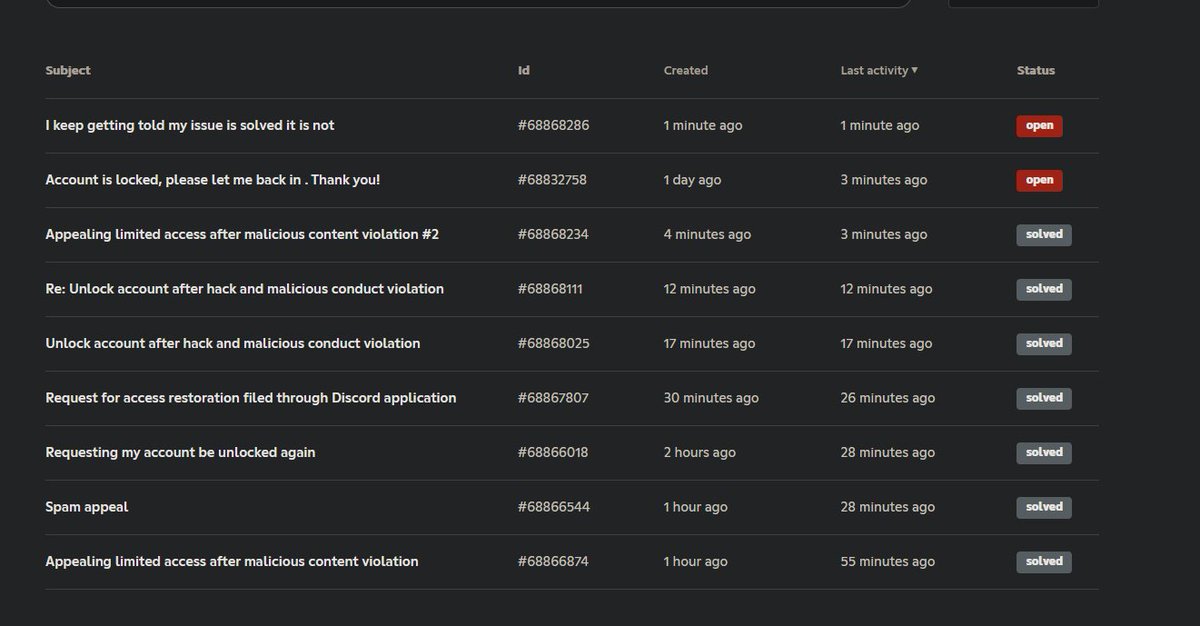Click the solved badge on Spam appeal row
Image resolution: width=1200 pixels, height=626 pixels.
point(1044,507)
